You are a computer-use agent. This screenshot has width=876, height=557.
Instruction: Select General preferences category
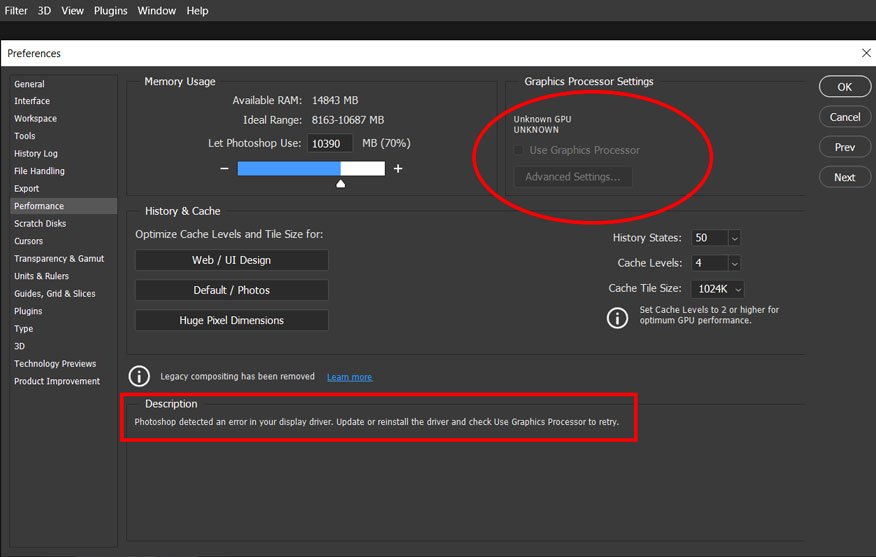click(x=63, y=84)
